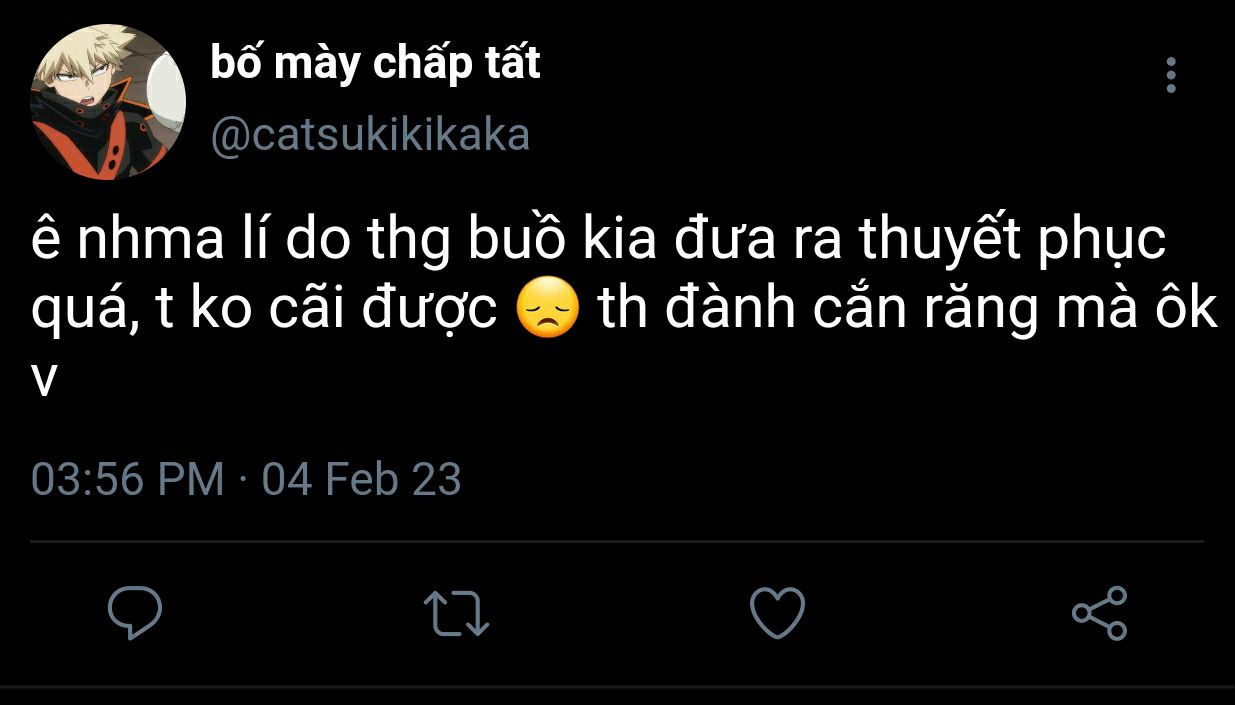Click the sad face emoji in tweet
Image resolution: width=1235 pixels, height=705 pixels.
click(547, 312)
